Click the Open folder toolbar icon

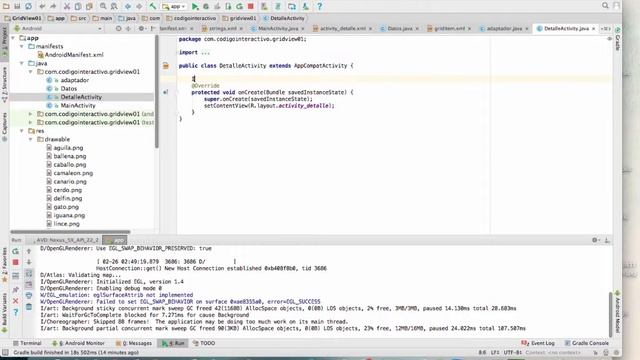coord(6,6)
